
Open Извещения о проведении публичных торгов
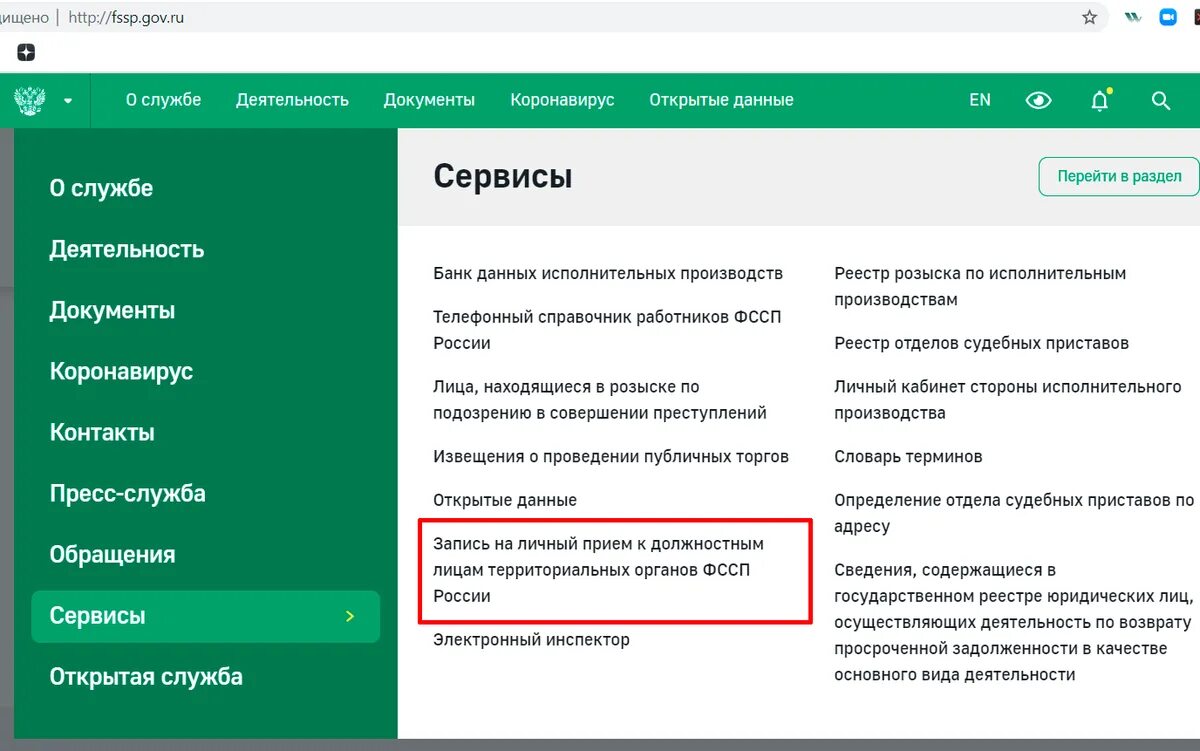611,456
